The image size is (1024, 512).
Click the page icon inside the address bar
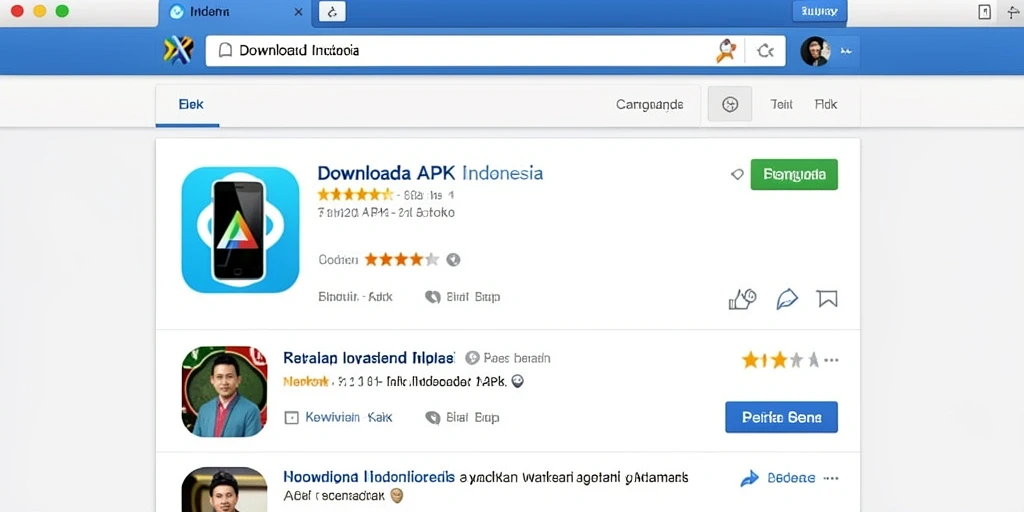[225, 50]
